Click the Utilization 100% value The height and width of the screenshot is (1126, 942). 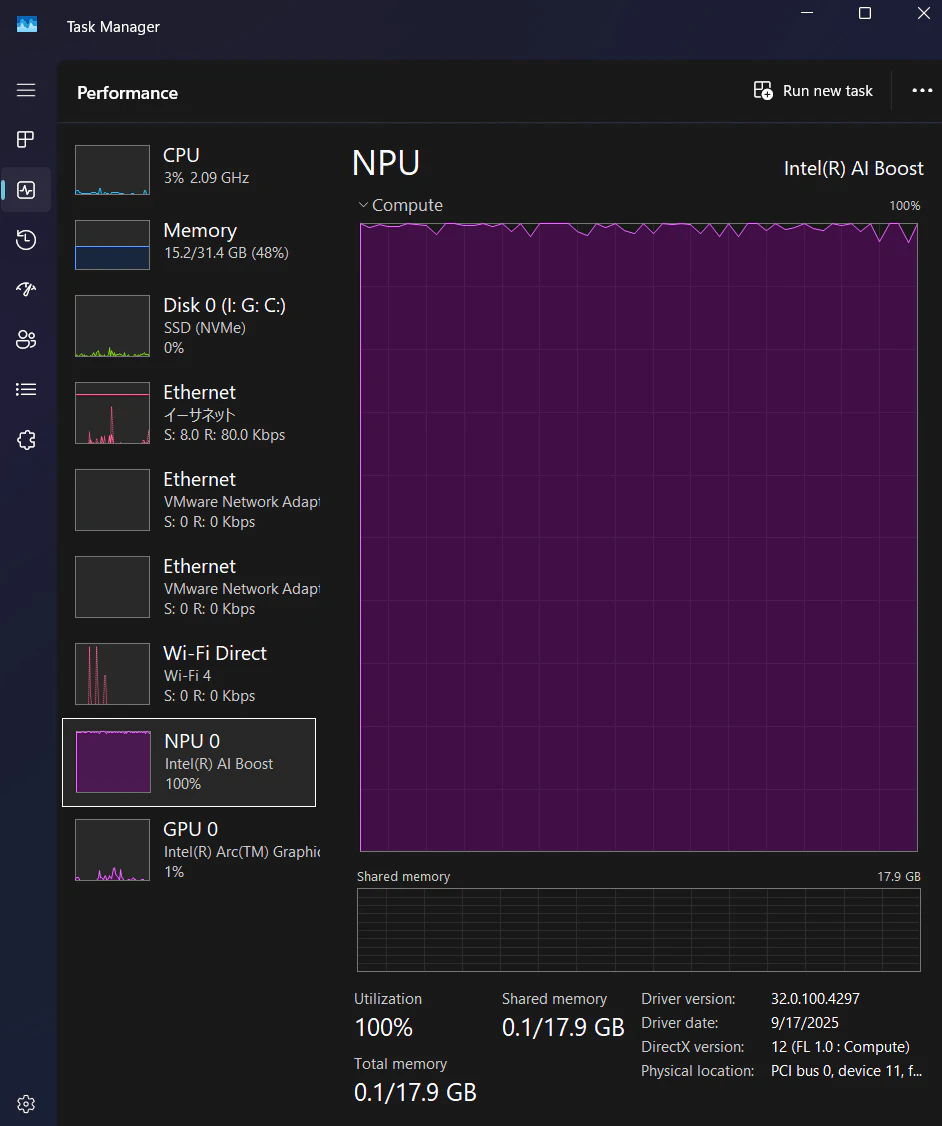383,1028
